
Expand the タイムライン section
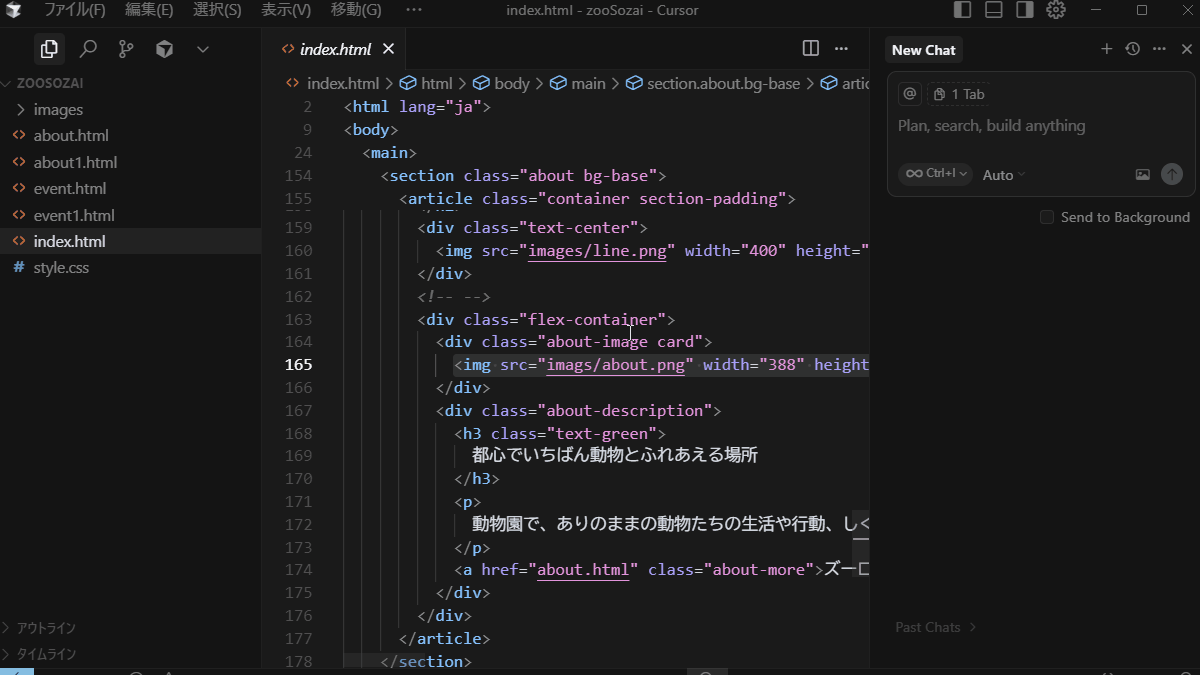[x=131, y=654]
